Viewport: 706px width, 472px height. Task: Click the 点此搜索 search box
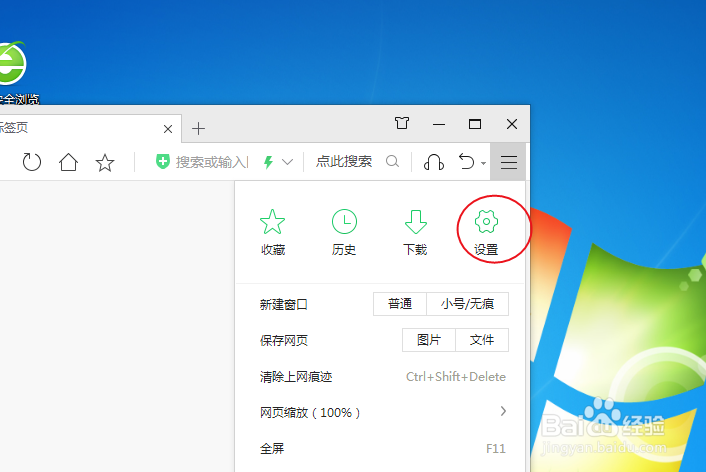point(344,161)
